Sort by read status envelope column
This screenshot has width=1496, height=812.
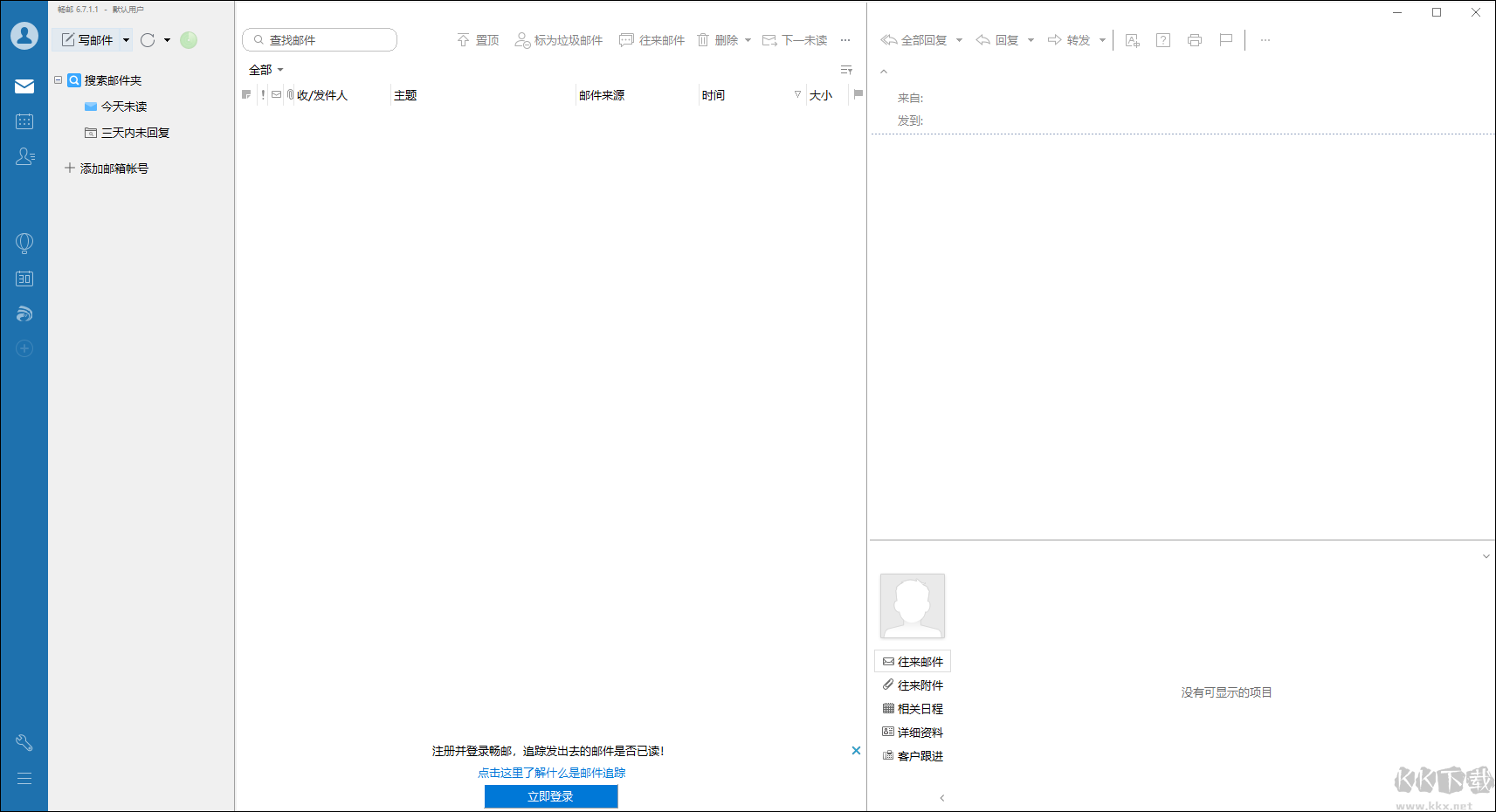(277, 94)
